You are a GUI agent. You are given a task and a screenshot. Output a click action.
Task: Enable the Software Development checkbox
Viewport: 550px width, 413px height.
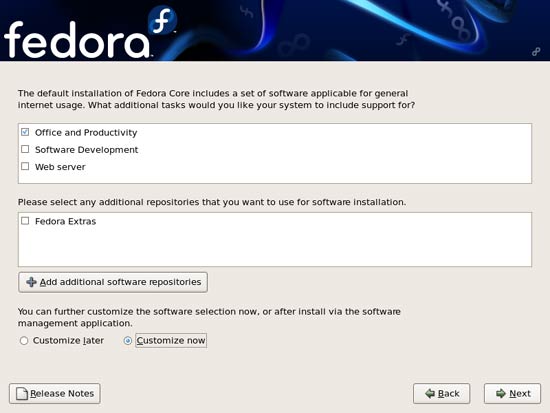tap(25, 149)
